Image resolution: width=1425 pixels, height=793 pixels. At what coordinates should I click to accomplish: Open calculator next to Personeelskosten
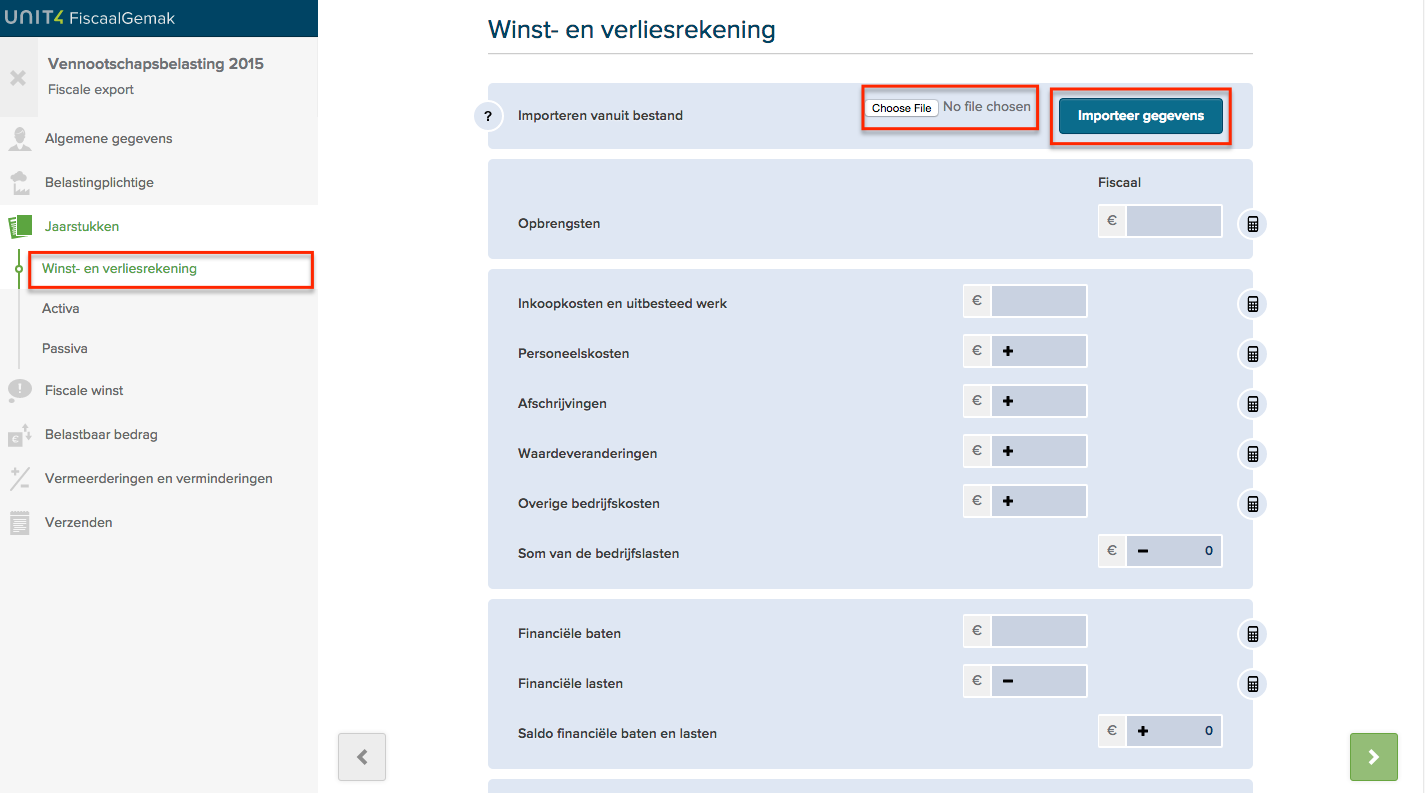pos(1252,354)
